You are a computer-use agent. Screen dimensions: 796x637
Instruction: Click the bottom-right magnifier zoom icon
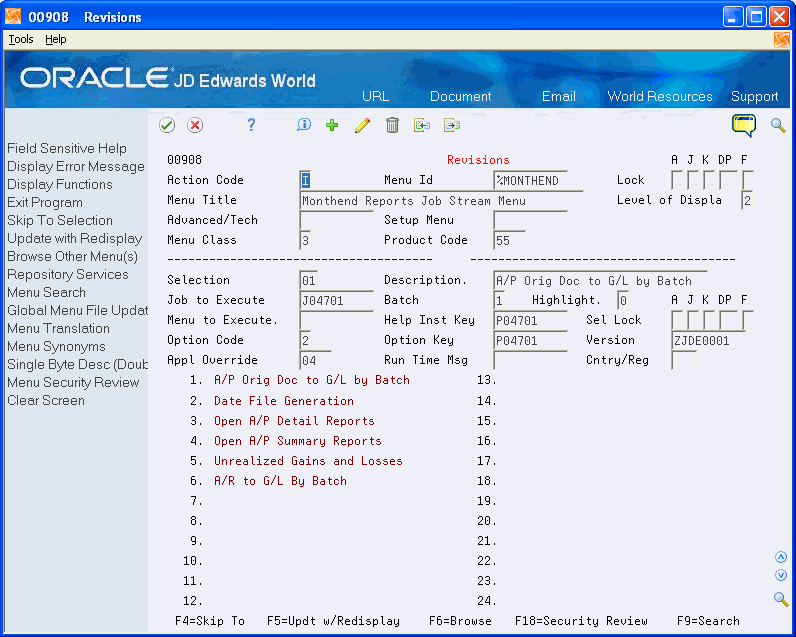pyautogui.click(x=781, y=599)
